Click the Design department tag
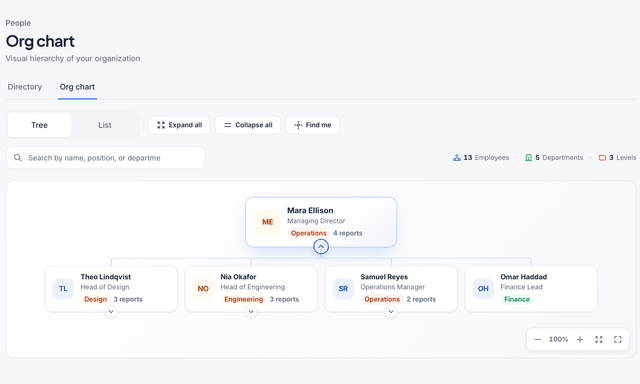Image resolution: width=640 pixels, height=384 pixels. coord(96,299)
